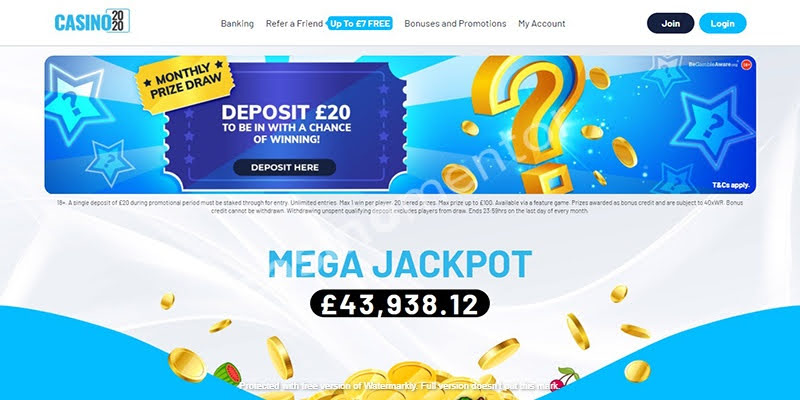This screenshot has height=400, width=800.
Task: Click the large blue star with question mark on banner's right
Action: point(712,127)
